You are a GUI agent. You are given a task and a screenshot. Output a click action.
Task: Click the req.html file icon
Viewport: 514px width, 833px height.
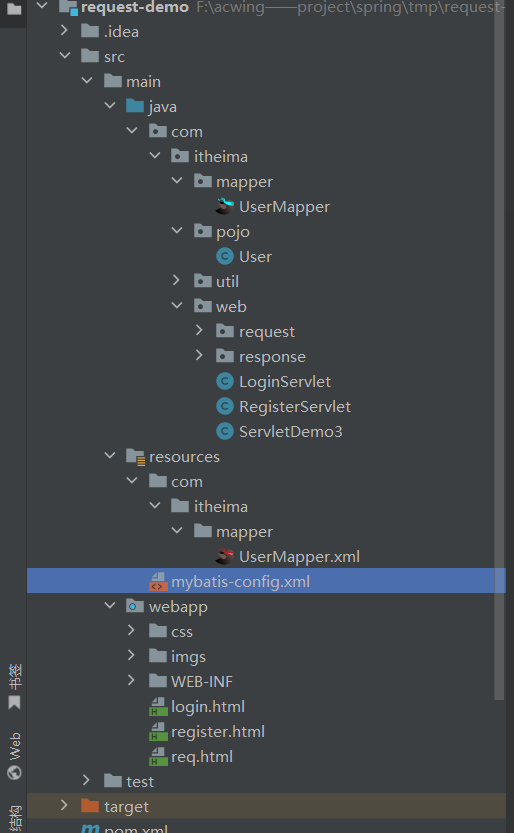click(158, 756)
